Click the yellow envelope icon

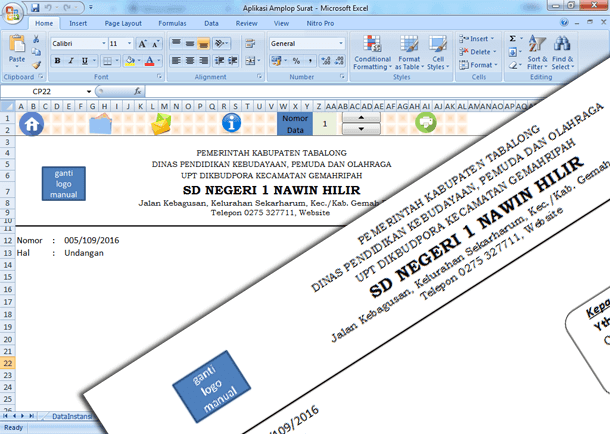click(161, 124)
